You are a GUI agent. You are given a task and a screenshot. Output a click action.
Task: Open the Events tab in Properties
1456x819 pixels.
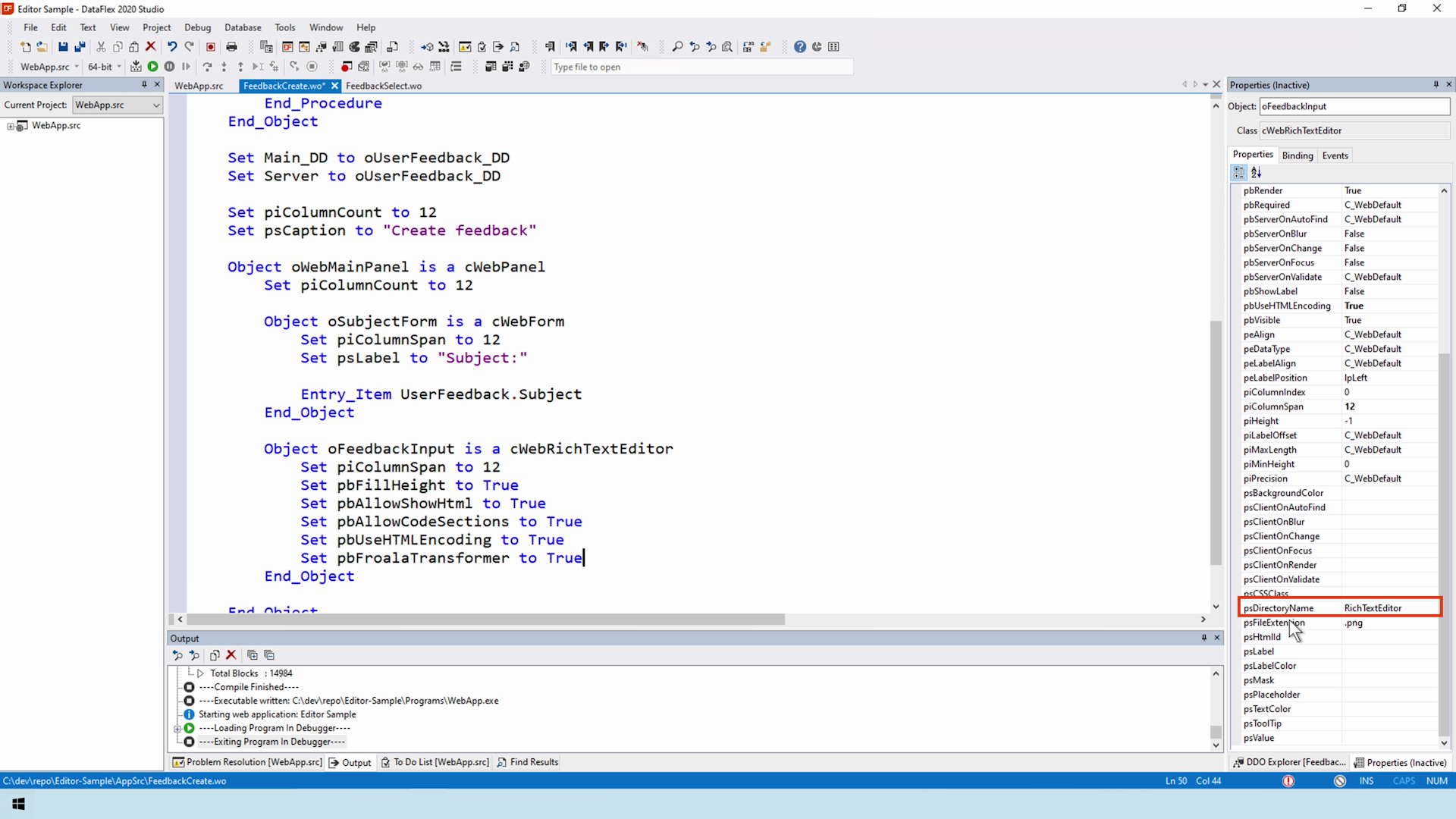click(1335, 155)
